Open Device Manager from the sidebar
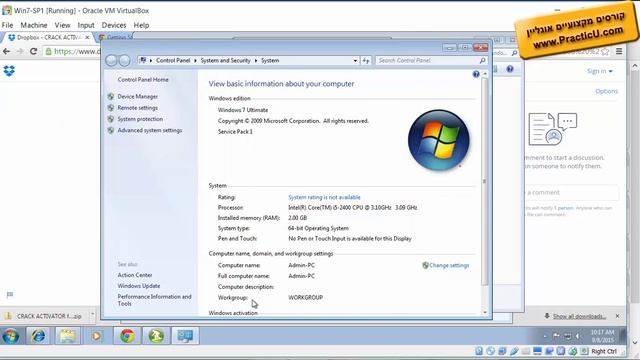This screenshot has width=640, height=360. (x=138, y=97)
